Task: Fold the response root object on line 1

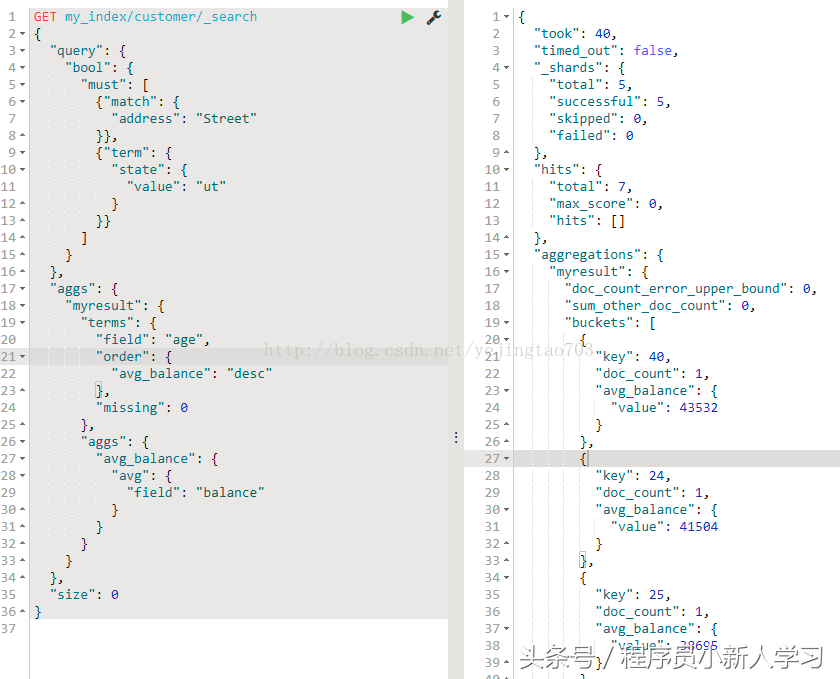Action: pos(506,17)
